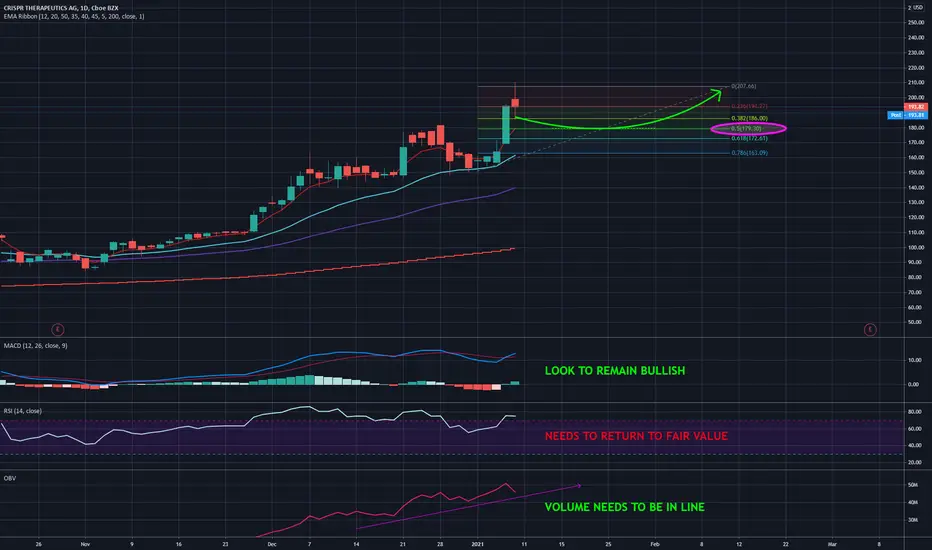The image size is (932, 550).
Task: Click the OBV indicator label
Action: 10,478
